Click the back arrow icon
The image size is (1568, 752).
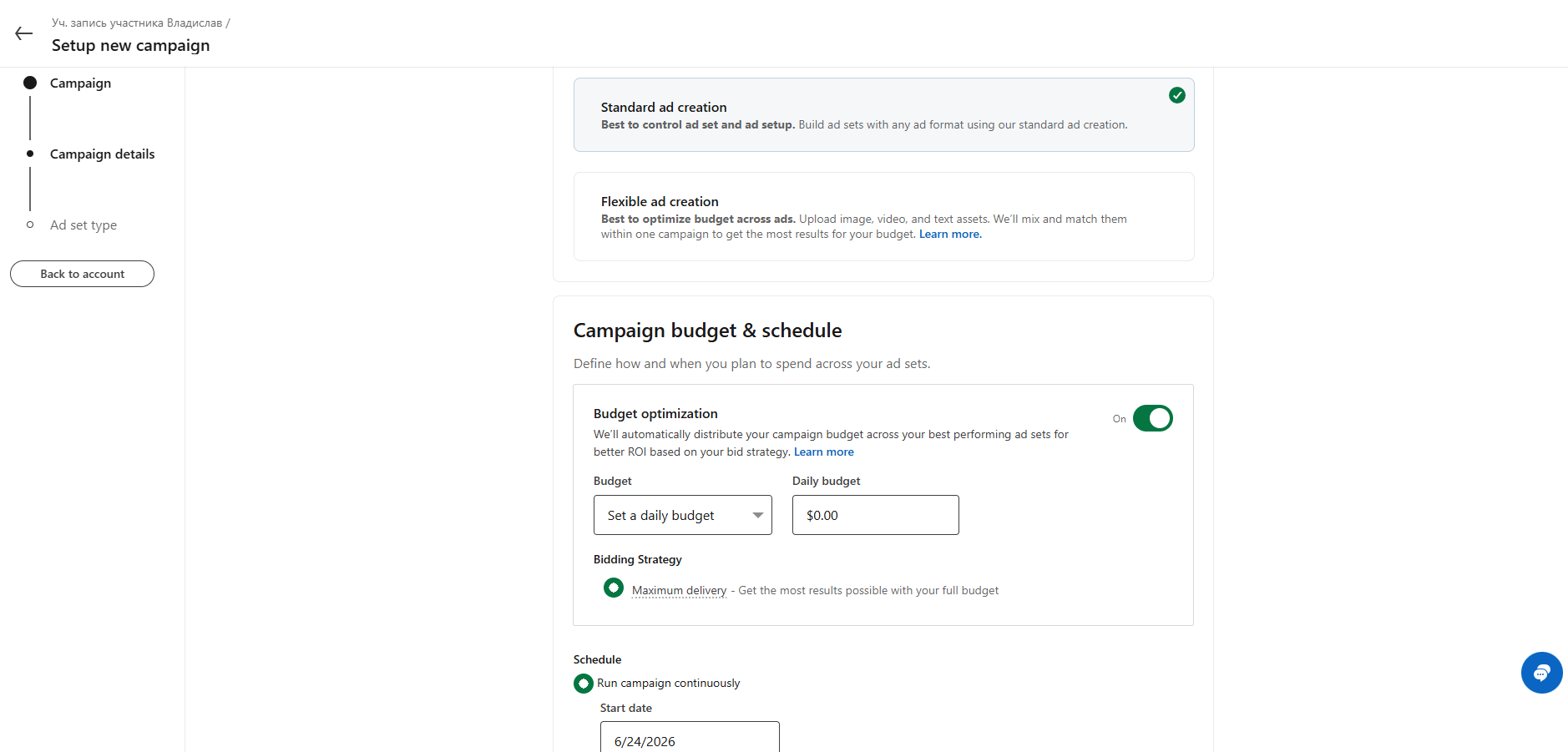tap(23, 33)
